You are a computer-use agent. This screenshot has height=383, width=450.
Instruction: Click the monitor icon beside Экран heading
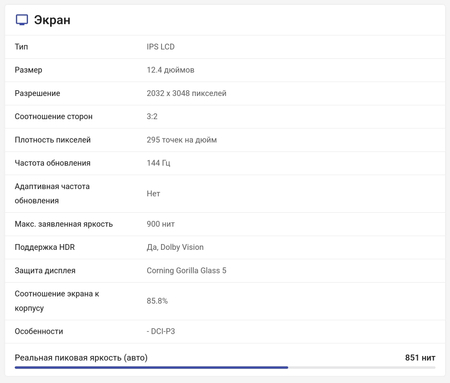[x=22, y=20]
